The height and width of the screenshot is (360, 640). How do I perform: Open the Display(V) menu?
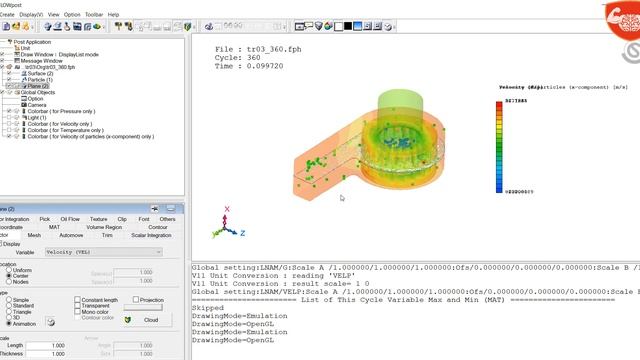pos(31,14)
